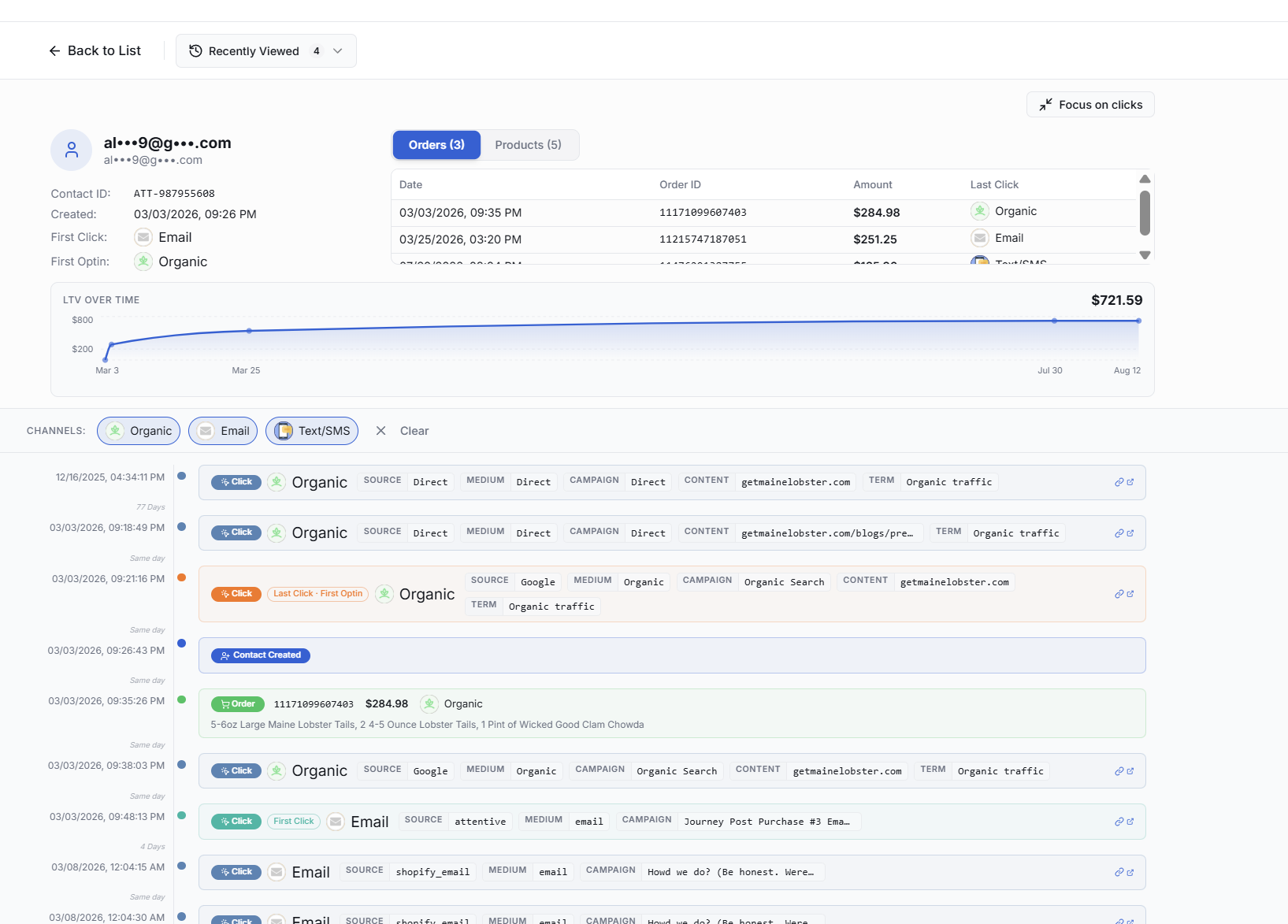This screenshot has height=924, width=1288.
Task: Click the Last Click column header
Action: click(994, 184)
